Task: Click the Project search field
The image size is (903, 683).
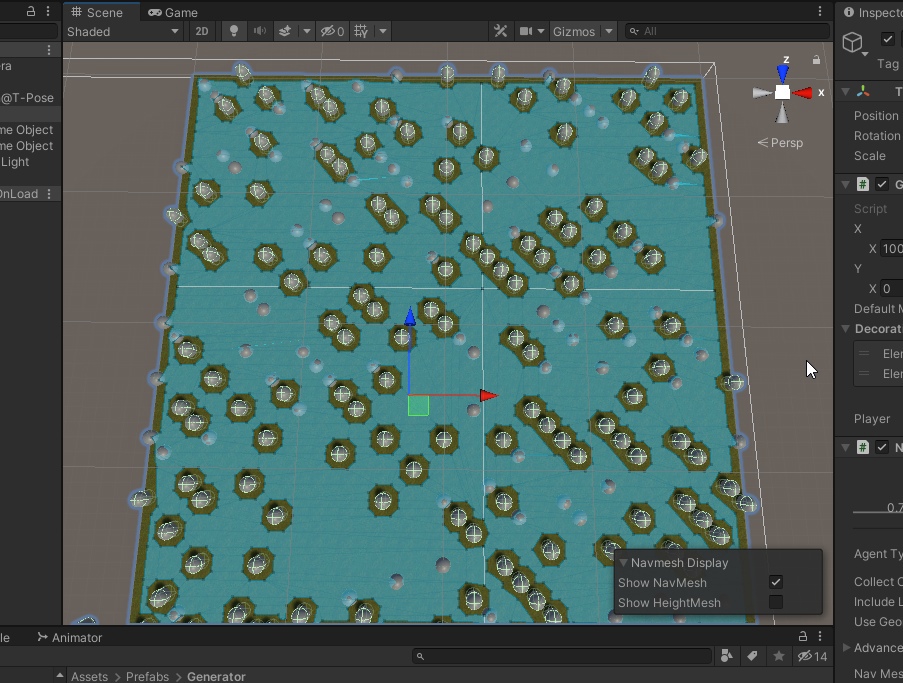Action: [x=562, y=656]
